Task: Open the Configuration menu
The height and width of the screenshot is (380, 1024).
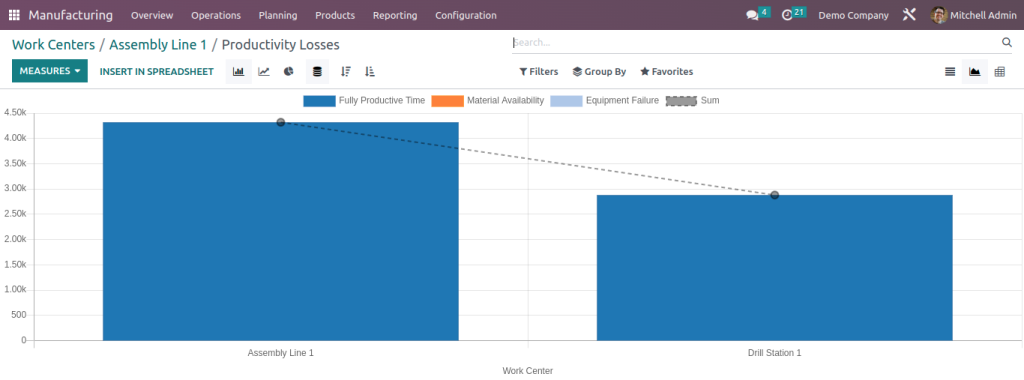Action: (x=466, y=15)
